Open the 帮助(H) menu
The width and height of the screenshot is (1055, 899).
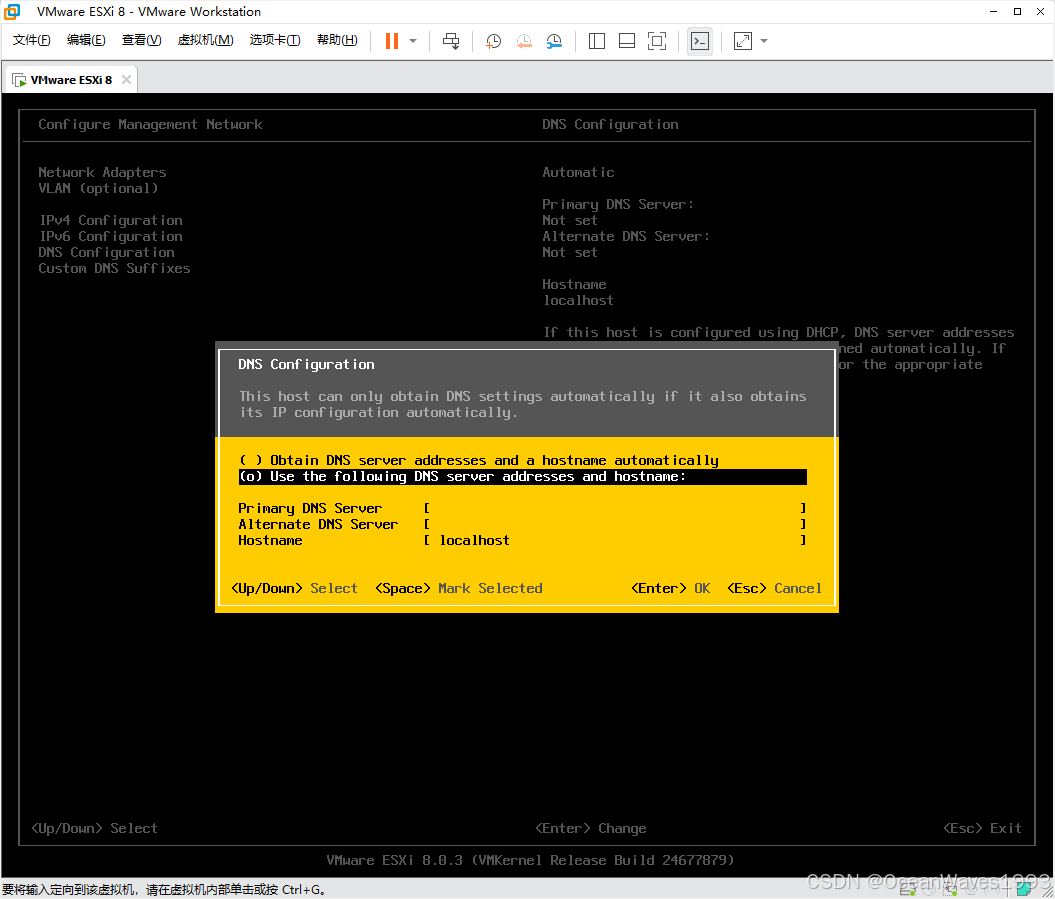tap(337, 40)
